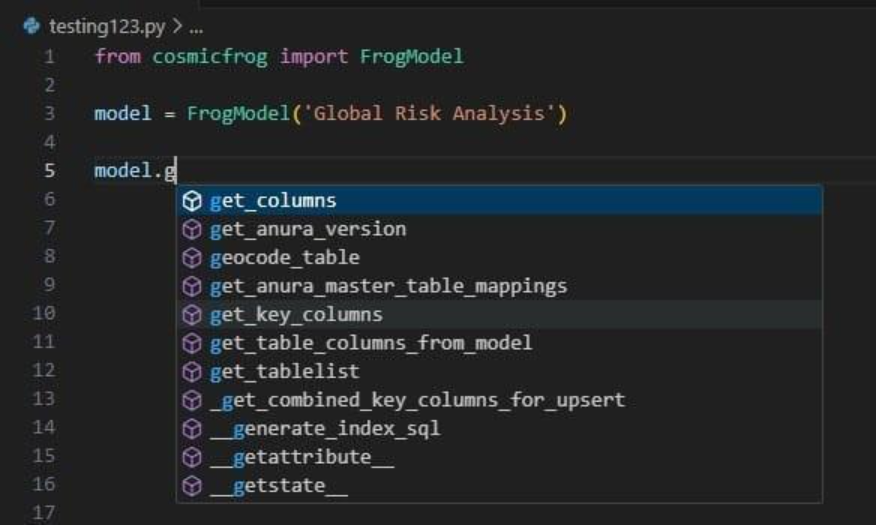This screenshot has height=525, width=876.
Task: Click the cube icon beside __getstate__
Action: (193, 487)
